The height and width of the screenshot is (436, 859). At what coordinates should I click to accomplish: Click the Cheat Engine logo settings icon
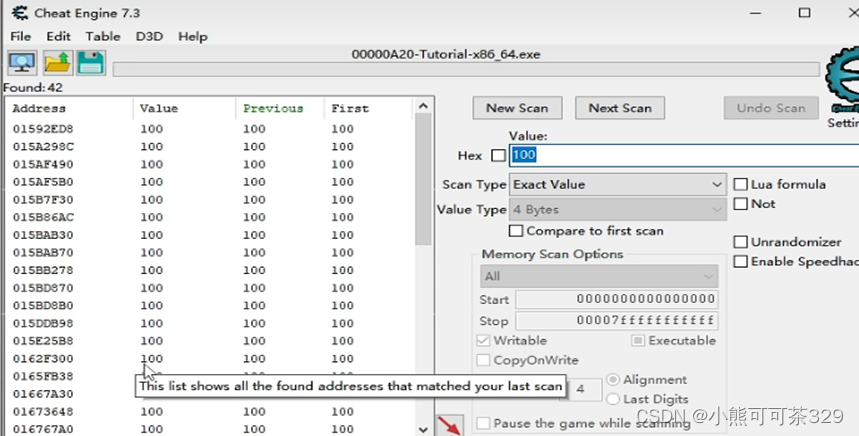(843, 82)
